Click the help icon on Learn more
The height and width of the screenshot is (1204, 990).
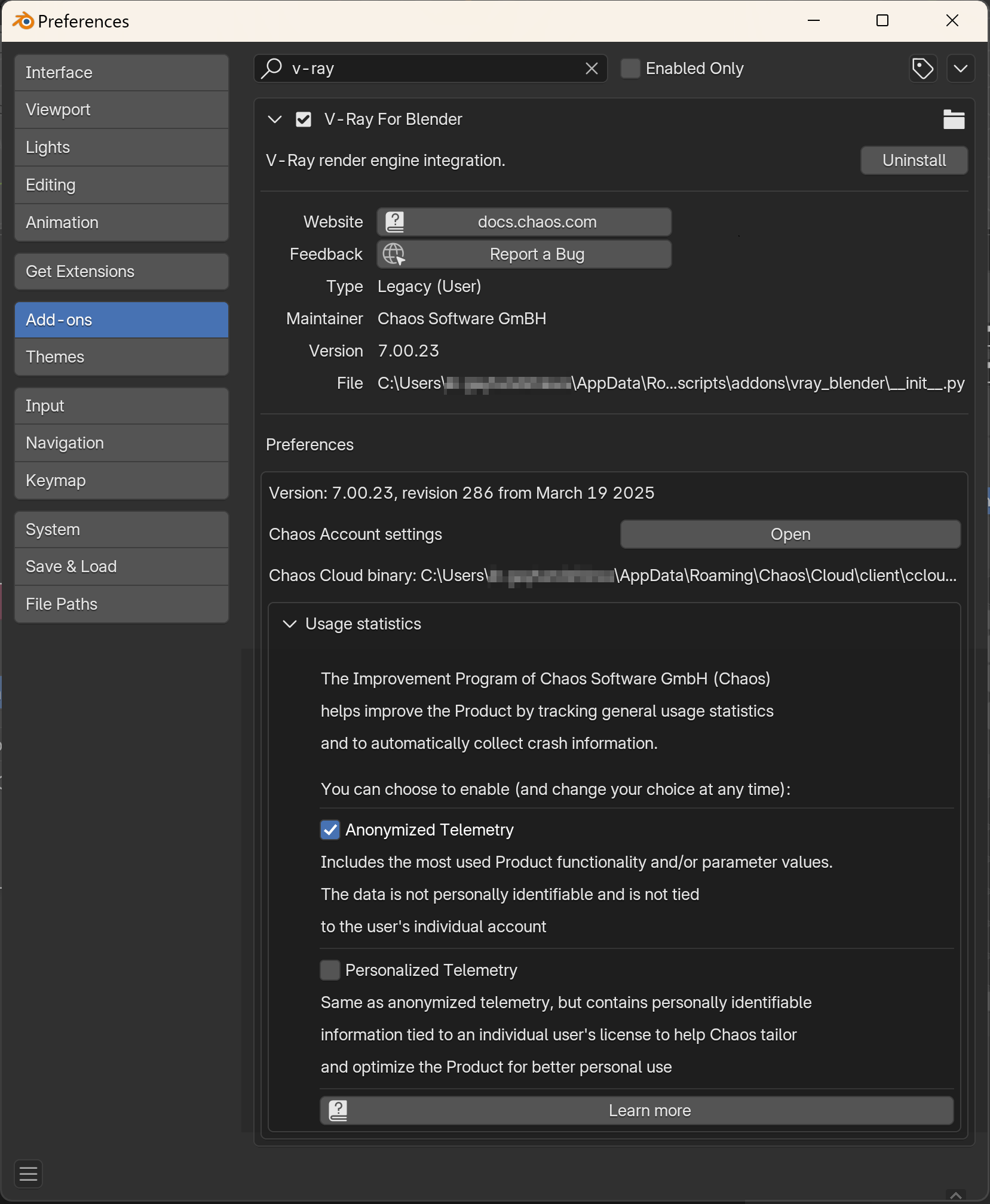tap(338, 1111)
